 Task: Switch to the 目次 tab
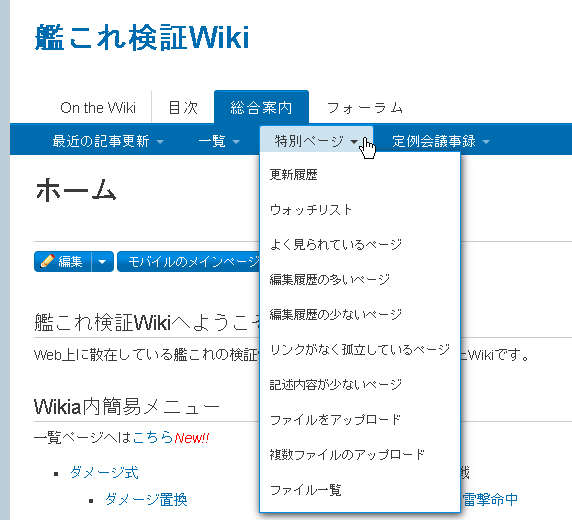point(183,108)
